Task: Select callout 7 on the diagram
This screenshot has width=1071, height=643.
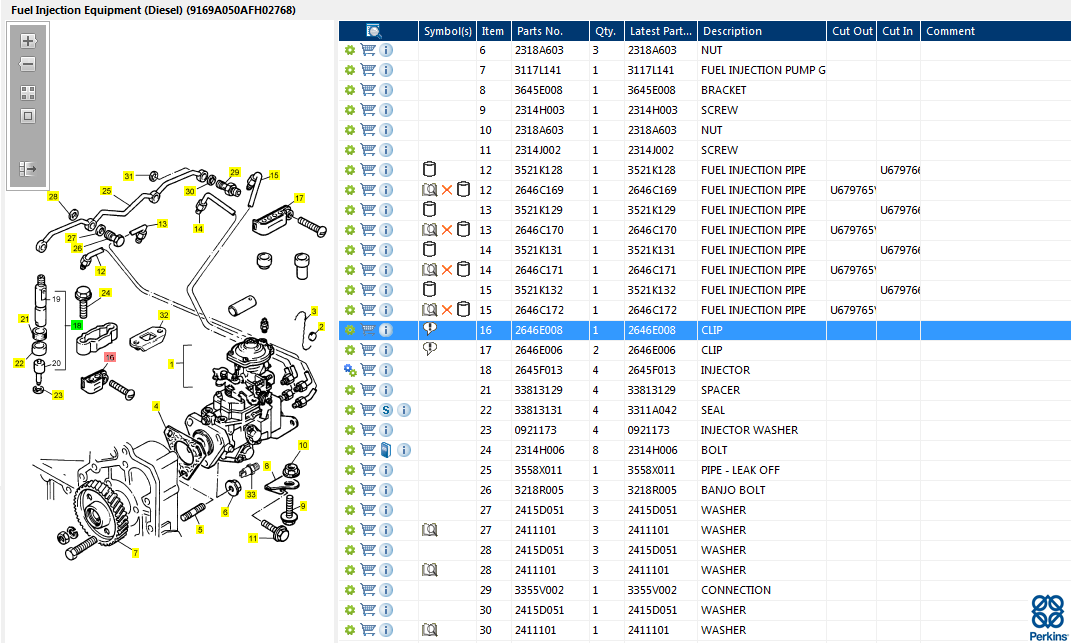Action: coord(135,552)
